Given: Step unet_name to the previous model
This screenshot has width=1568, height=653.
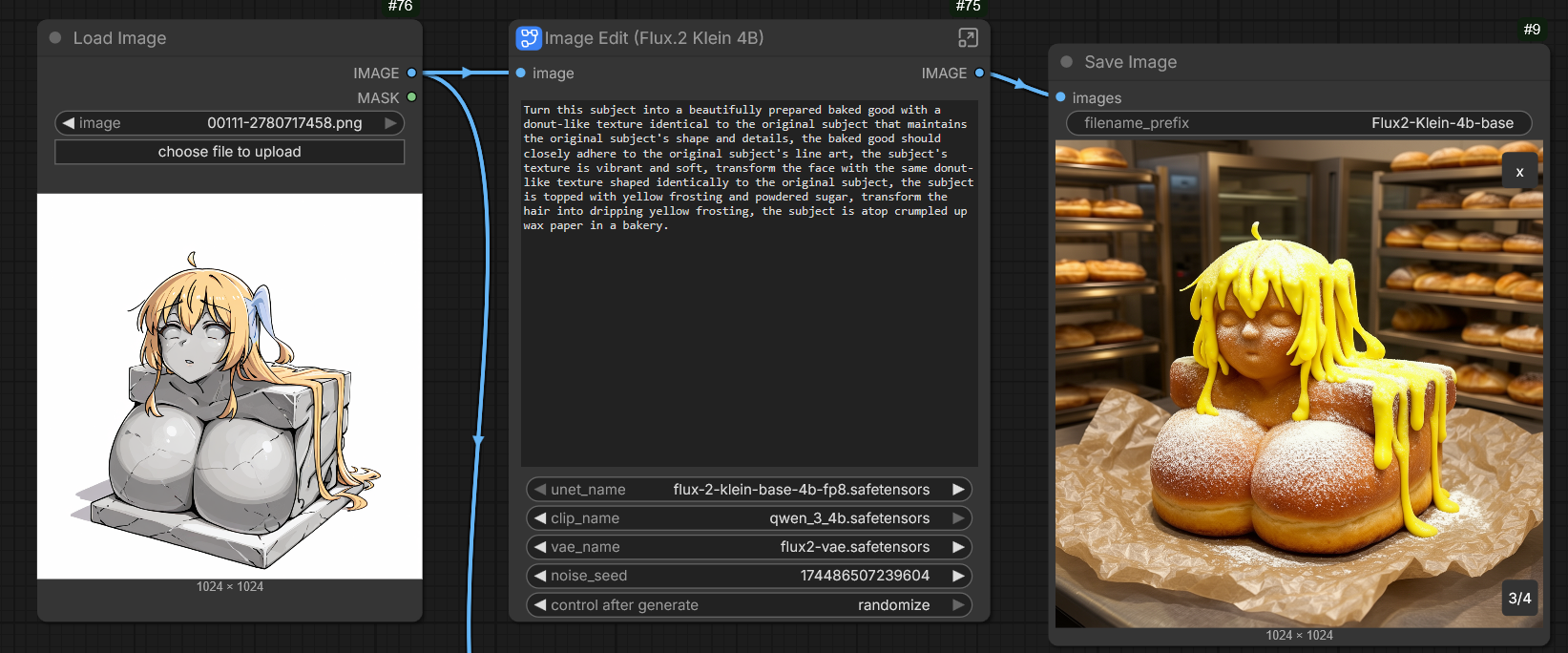Looking at the screenshot, I should click(x=540, y=490).
